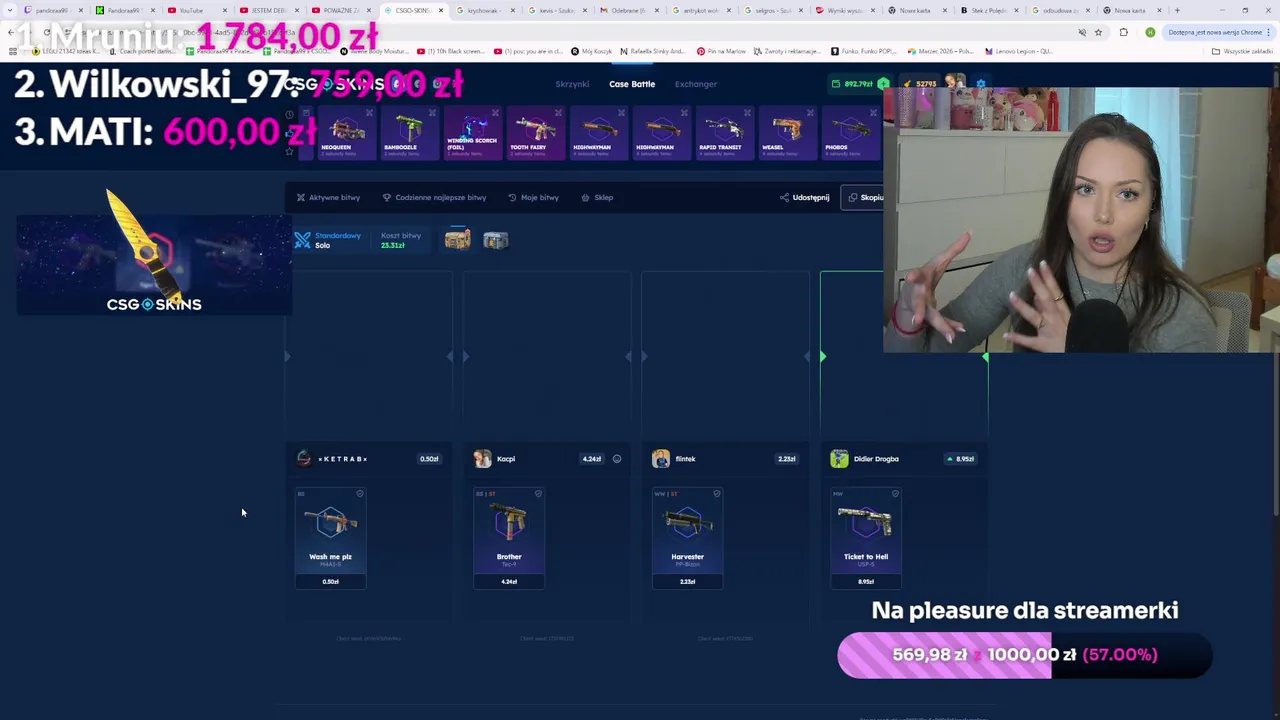Click shield icon on Brother card
The image size is (1280, 720).
[538, 493]
